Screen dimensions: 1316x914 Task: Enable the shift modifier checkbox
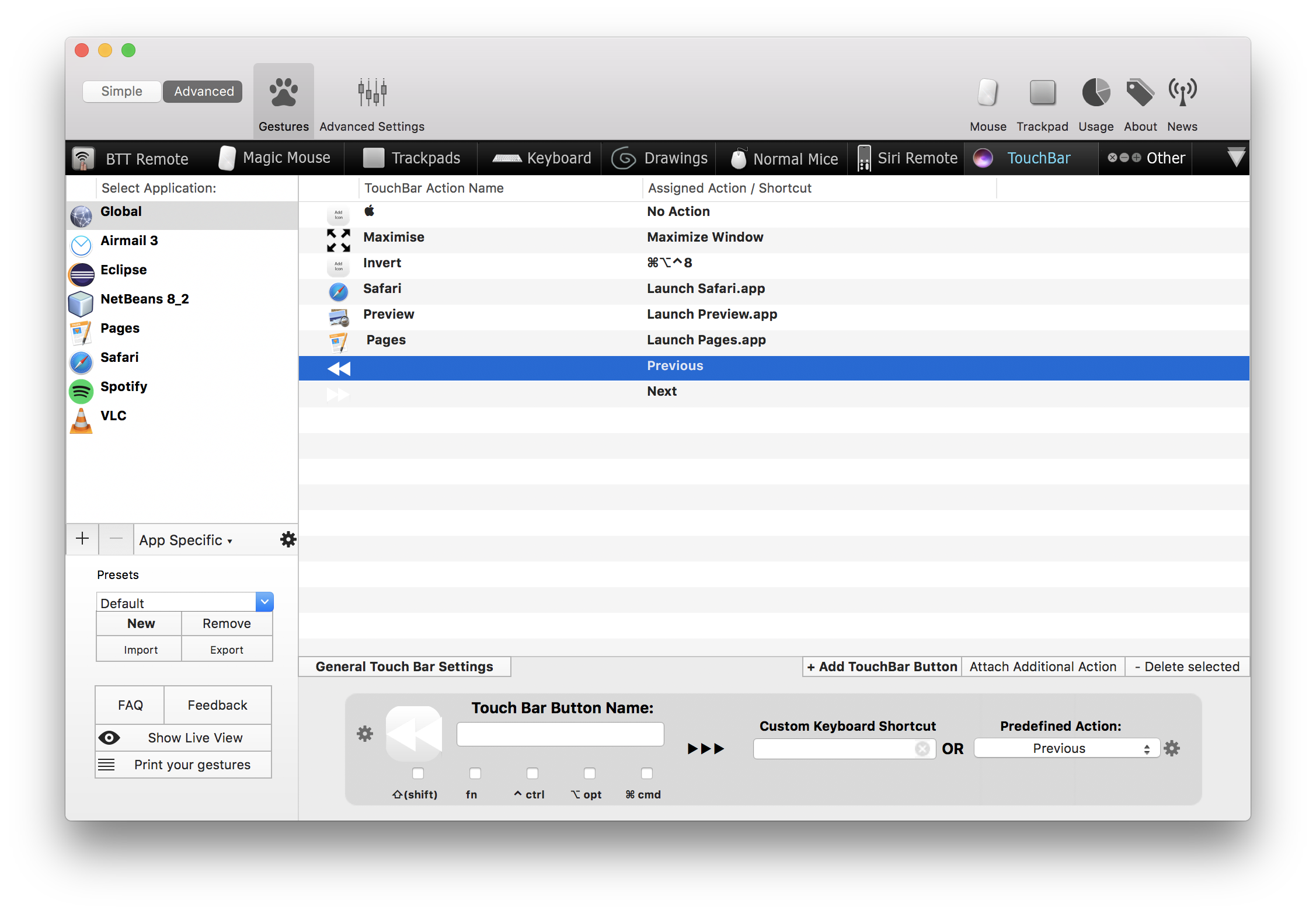(x=418, y=773)
